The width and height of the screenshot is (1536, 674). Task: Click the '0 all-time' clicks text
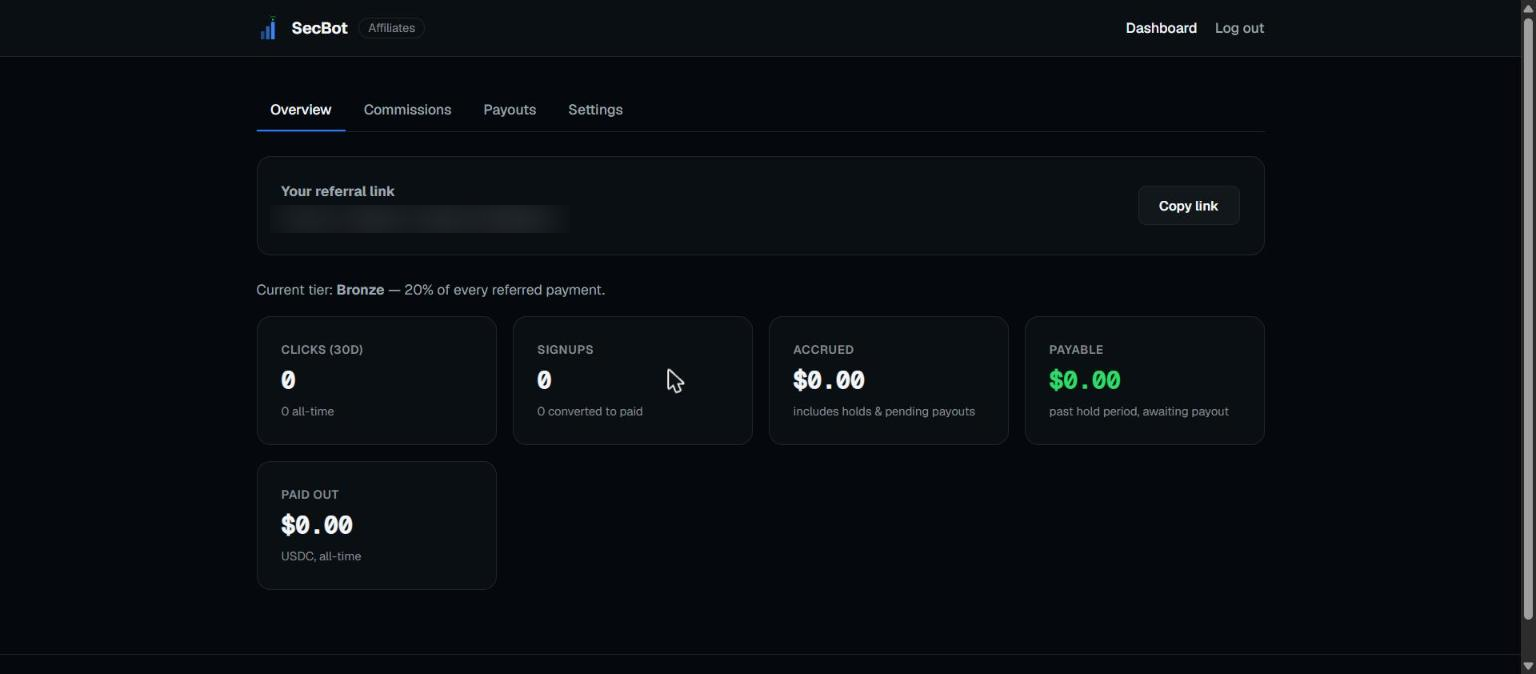[308, 411]
